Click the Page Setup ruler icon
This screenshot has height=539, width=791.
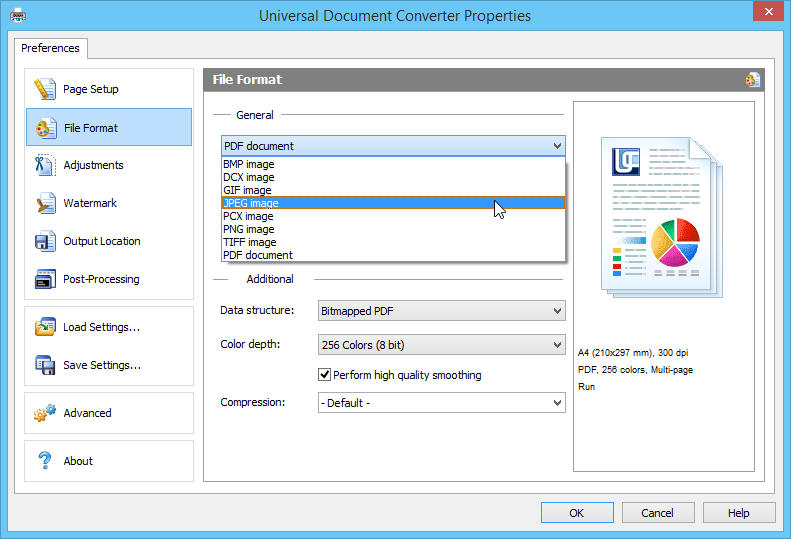tap(45, 89)
